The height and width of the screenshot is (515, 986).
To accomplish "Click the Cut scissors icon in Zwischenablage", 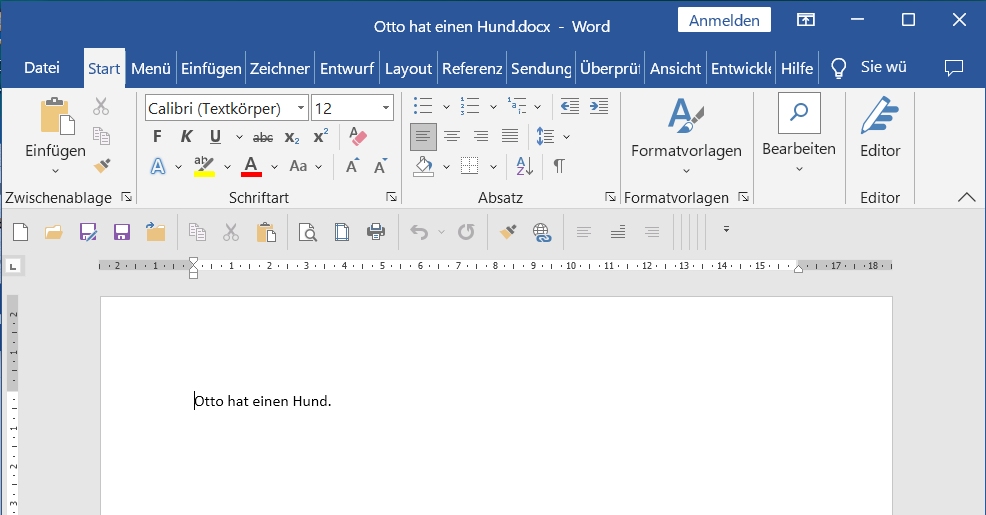I will (101, 106).
